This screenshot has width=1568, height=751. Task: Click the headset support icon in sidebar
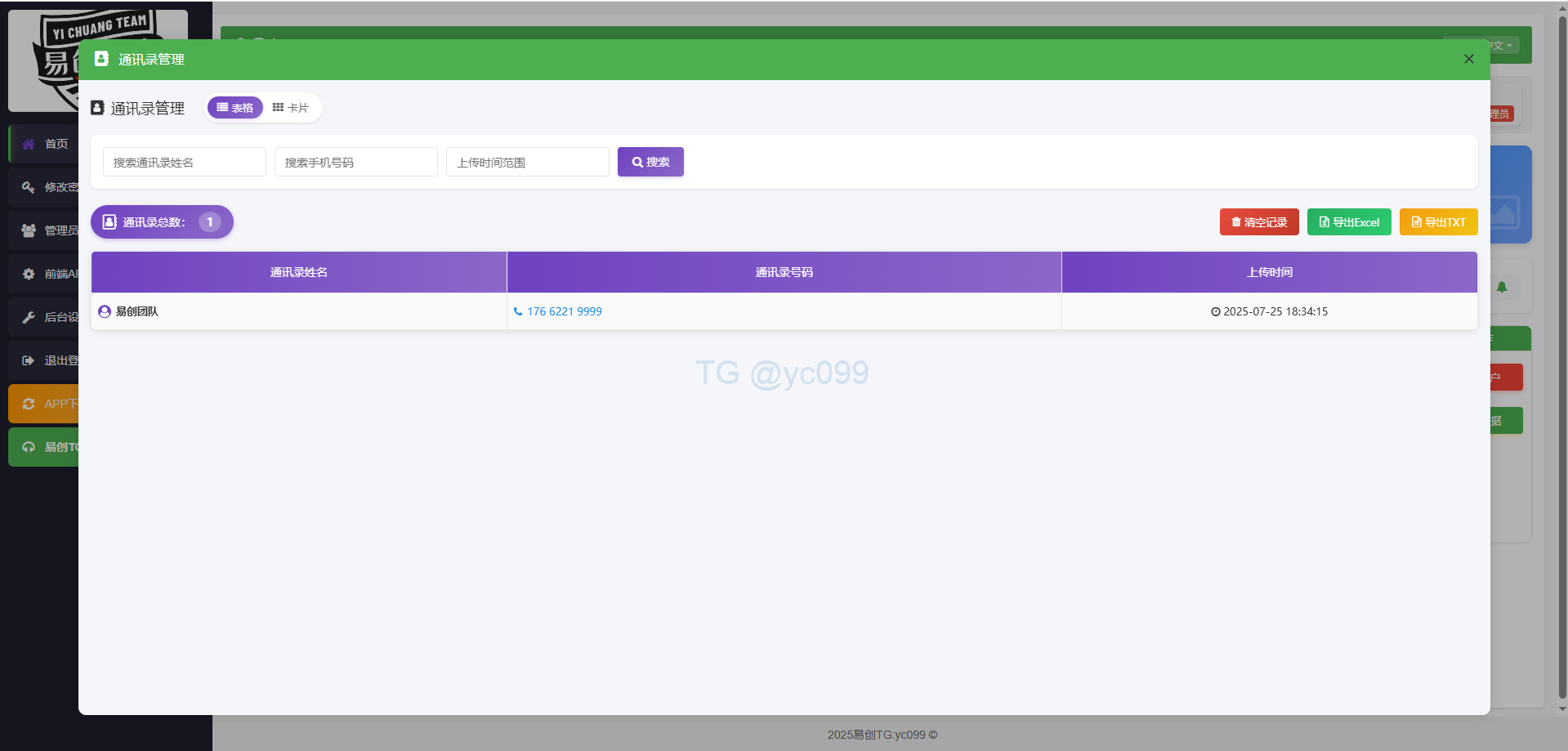point(29,447)
